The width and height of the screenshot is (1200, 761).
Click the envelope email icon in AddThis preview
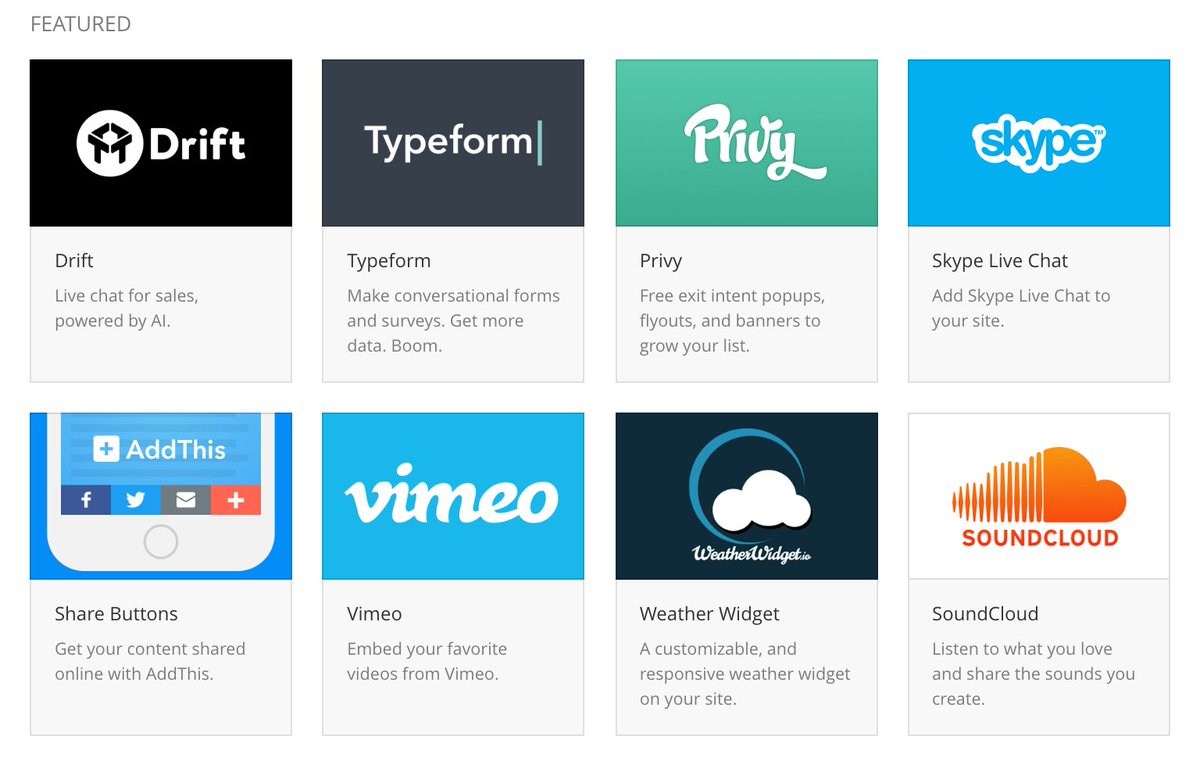(186, 500)
